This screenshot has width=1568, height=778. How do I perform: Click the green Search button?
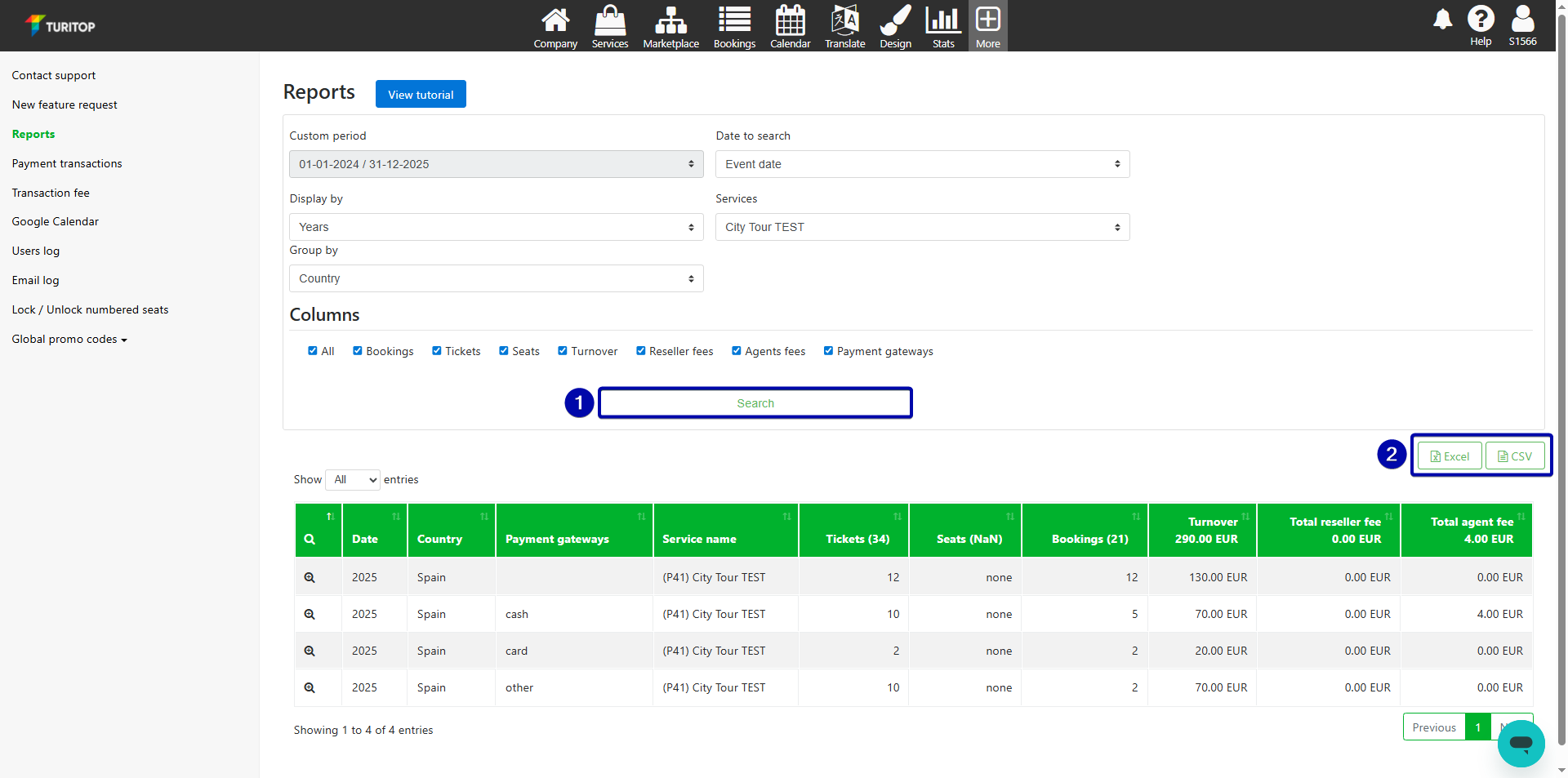[755, 403]
